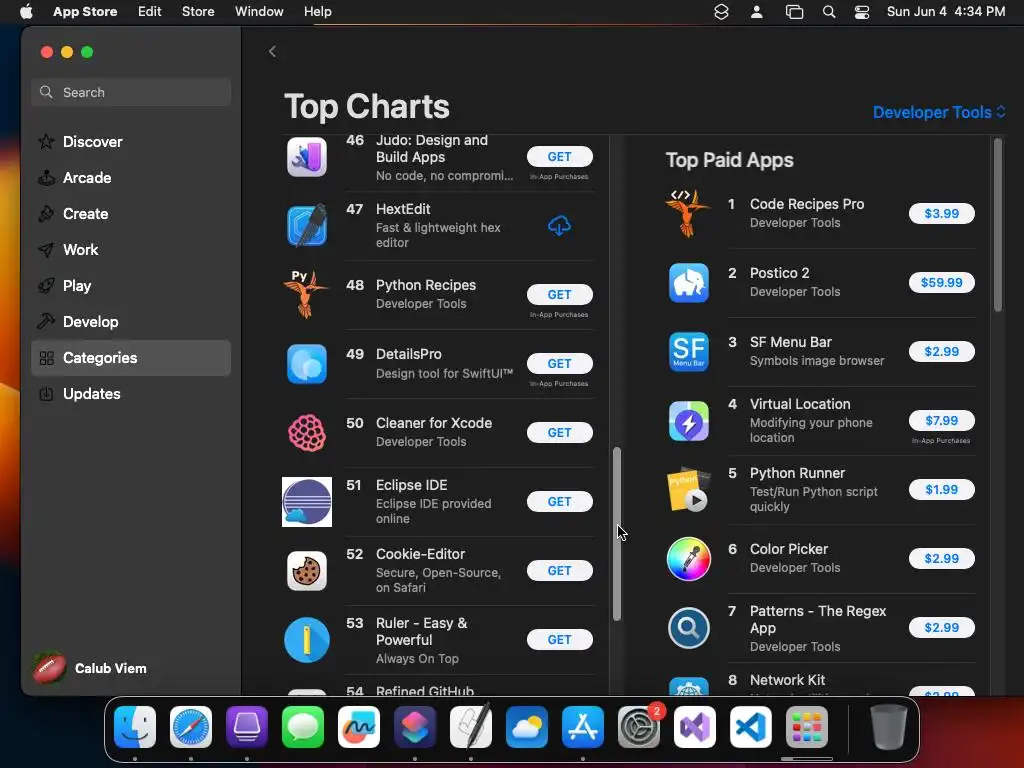Open the Color Picker app icon

(689, 558)
